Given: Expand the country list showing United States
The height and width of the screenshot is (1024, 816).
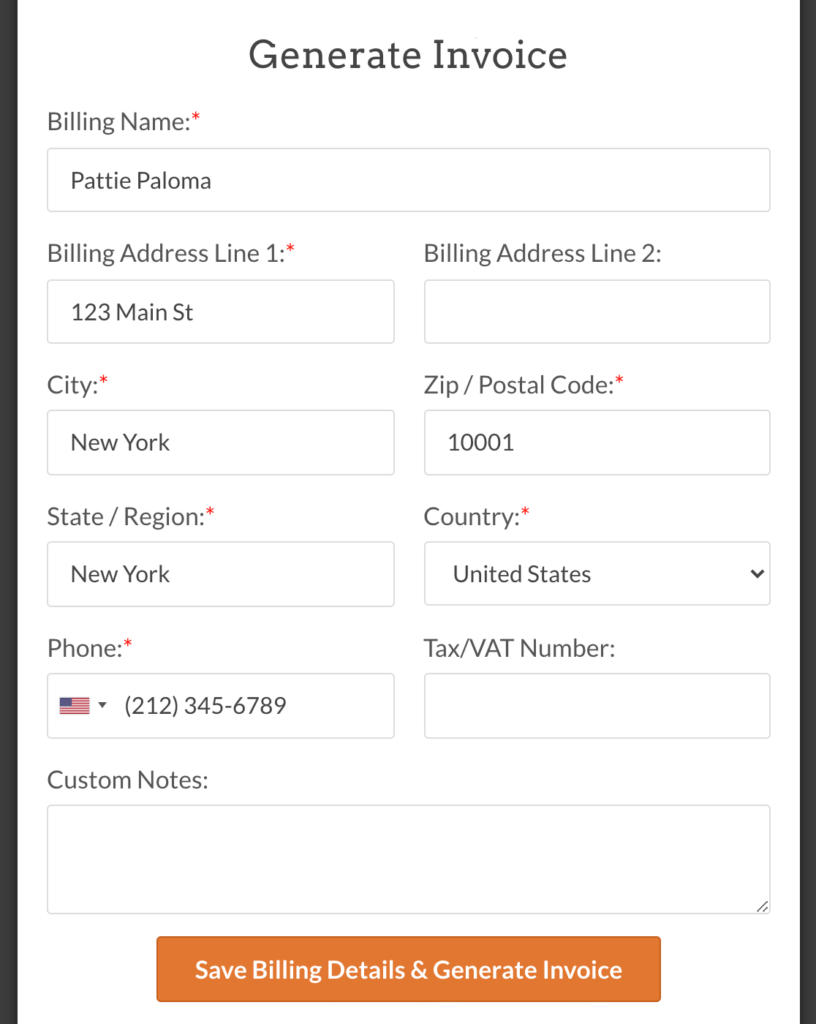Looking at the screenshot, I should pyautogui.click(x=596, y=574).
